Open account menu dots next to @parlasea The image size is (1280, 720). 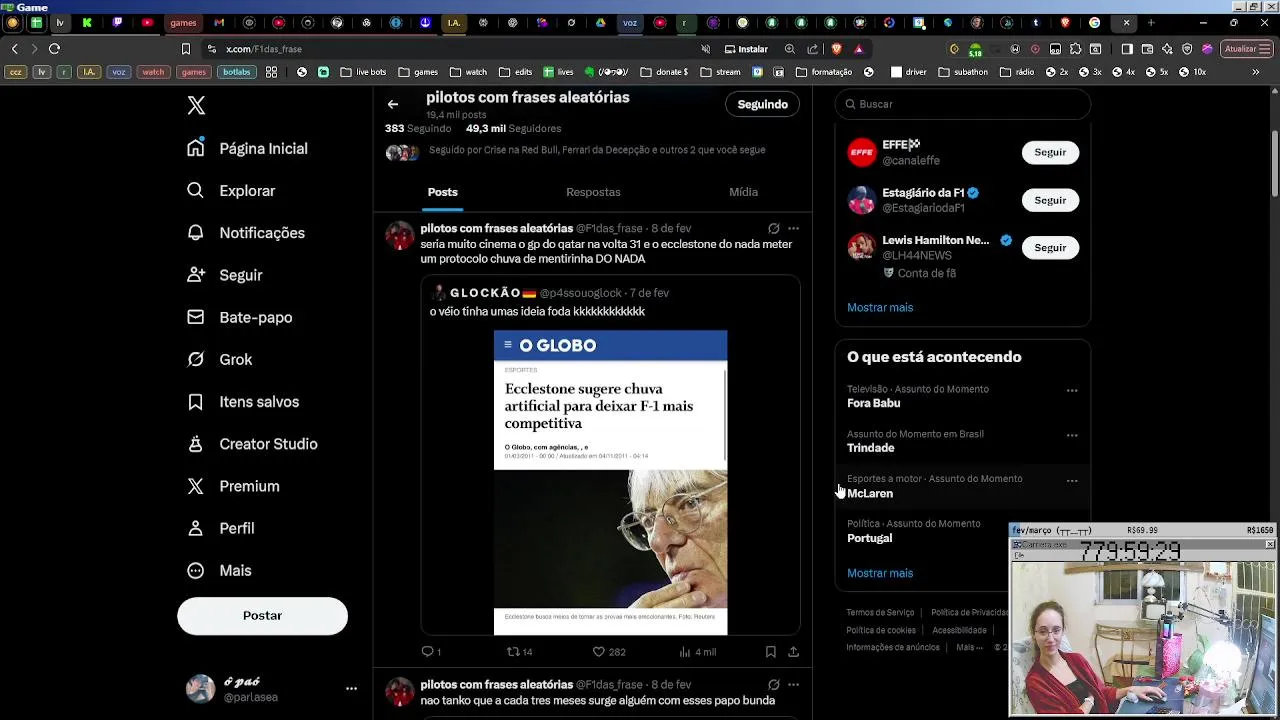click(351, 689)
